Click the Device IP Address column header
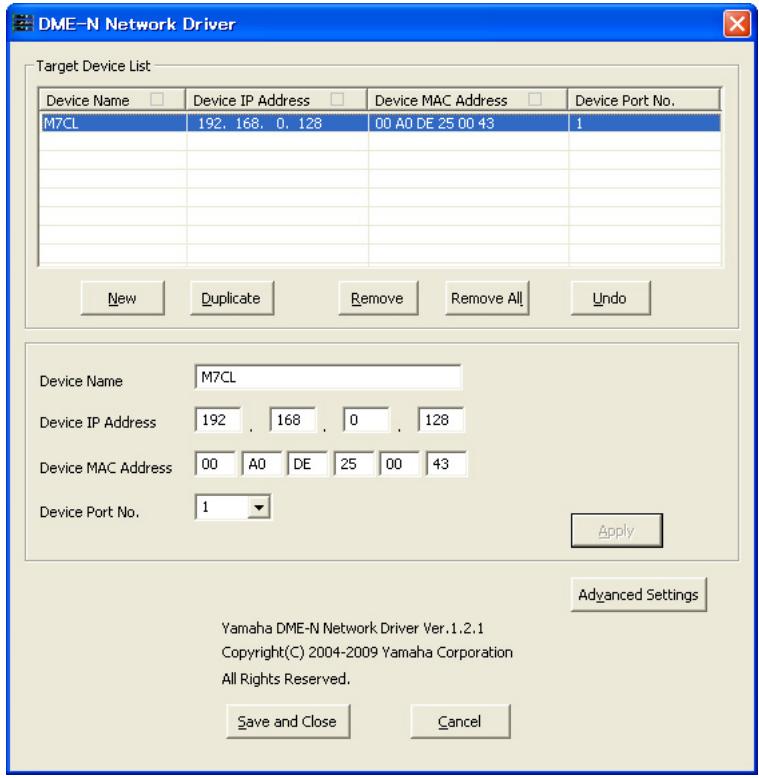 [x=276, y=100]
